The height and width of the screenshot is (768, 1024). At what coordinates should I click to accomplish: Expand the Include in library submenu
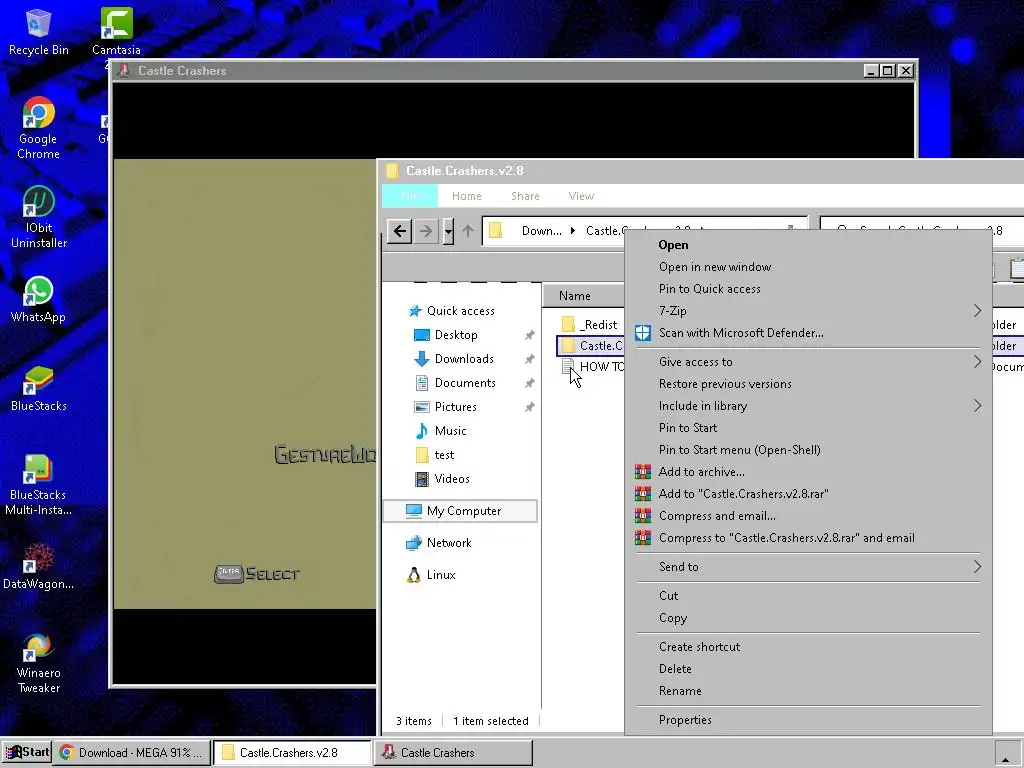point(808,406)
